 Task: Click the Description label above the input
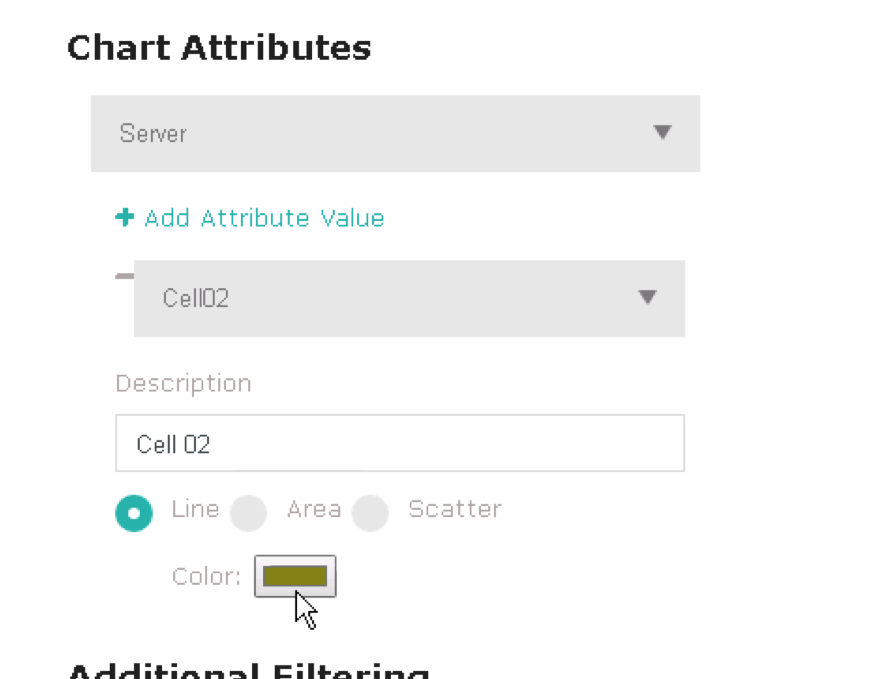183,384
